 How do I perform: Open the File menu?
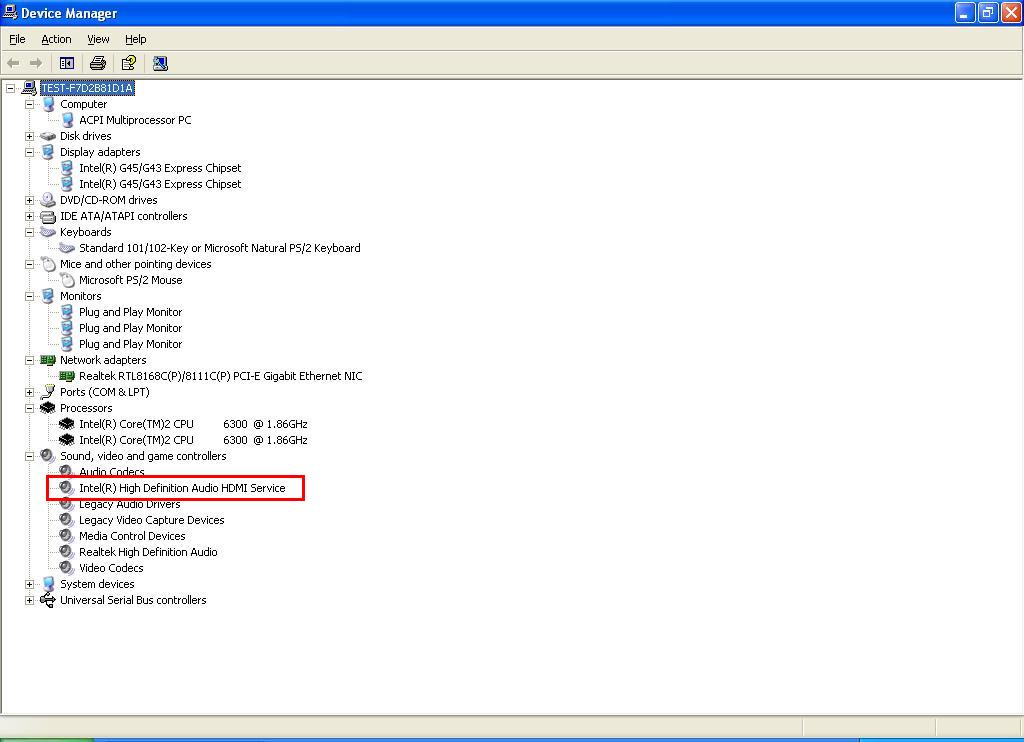(x=18, y=39)
